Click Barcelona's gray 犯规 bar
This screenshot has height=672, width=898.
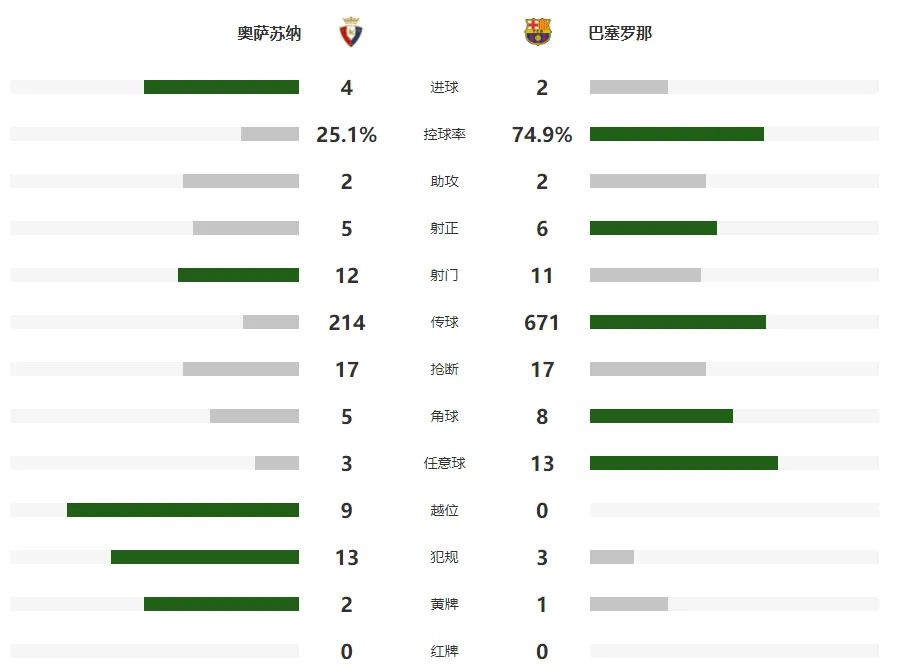(x=612, y=557)
